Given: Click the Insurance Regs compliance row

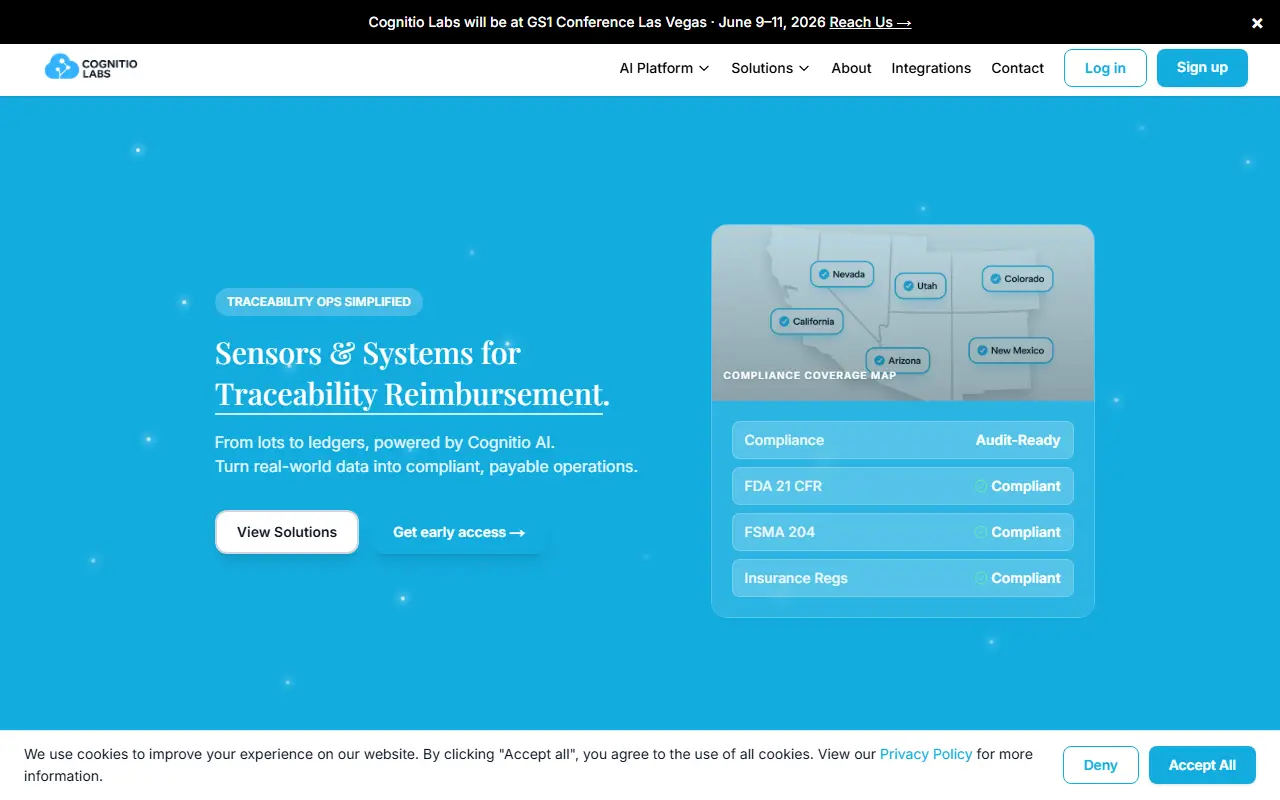Looking at the screenshot, I should click(x=903, y=578).
